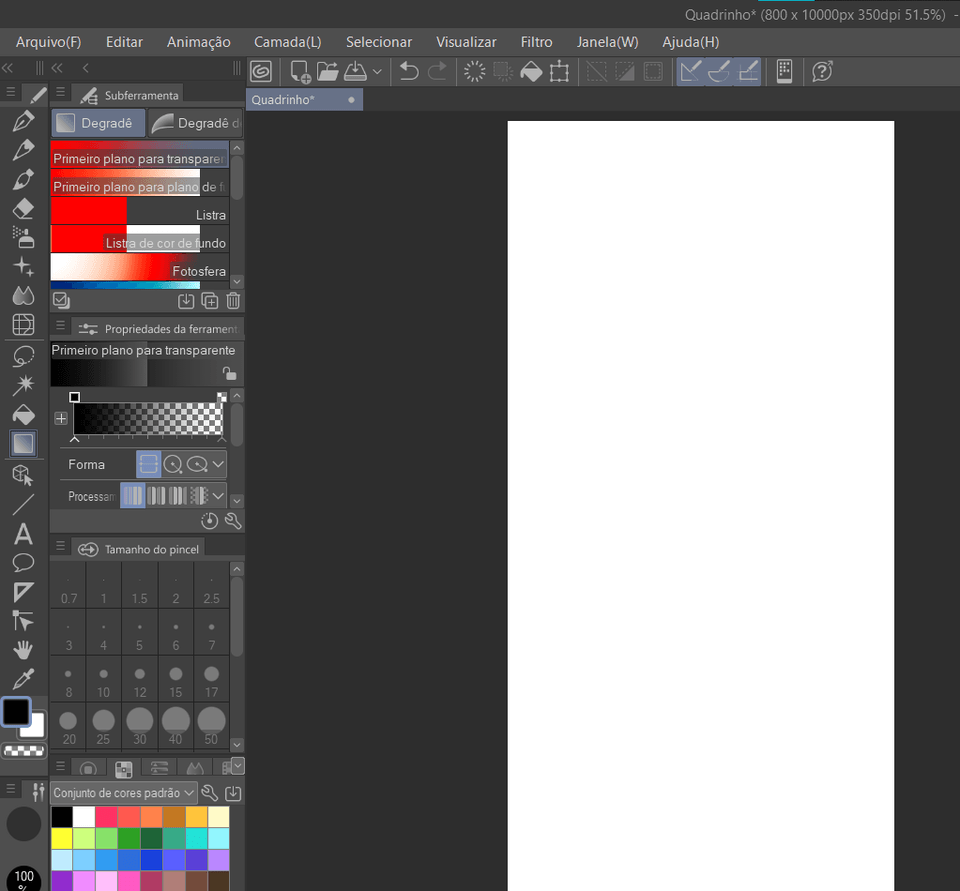Click the Clear selection spinner icon
This screenshot has width=960, height=891.
click(x=474, y=72)
